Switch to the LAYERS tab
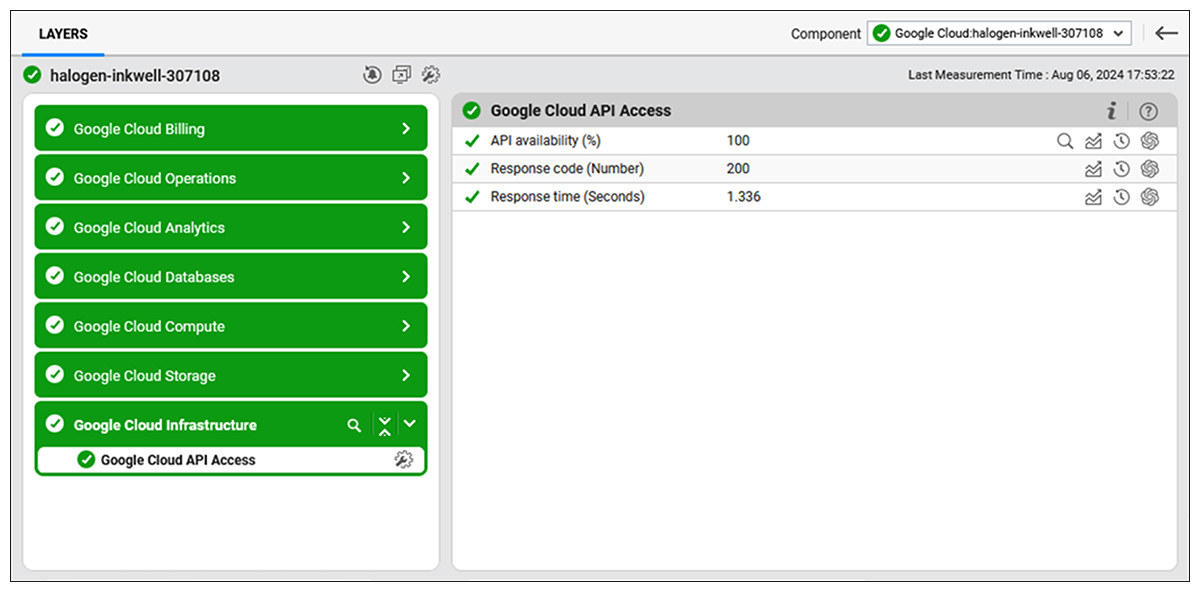This screenshot has width=1200, height=592. click(x=63, y=34)
